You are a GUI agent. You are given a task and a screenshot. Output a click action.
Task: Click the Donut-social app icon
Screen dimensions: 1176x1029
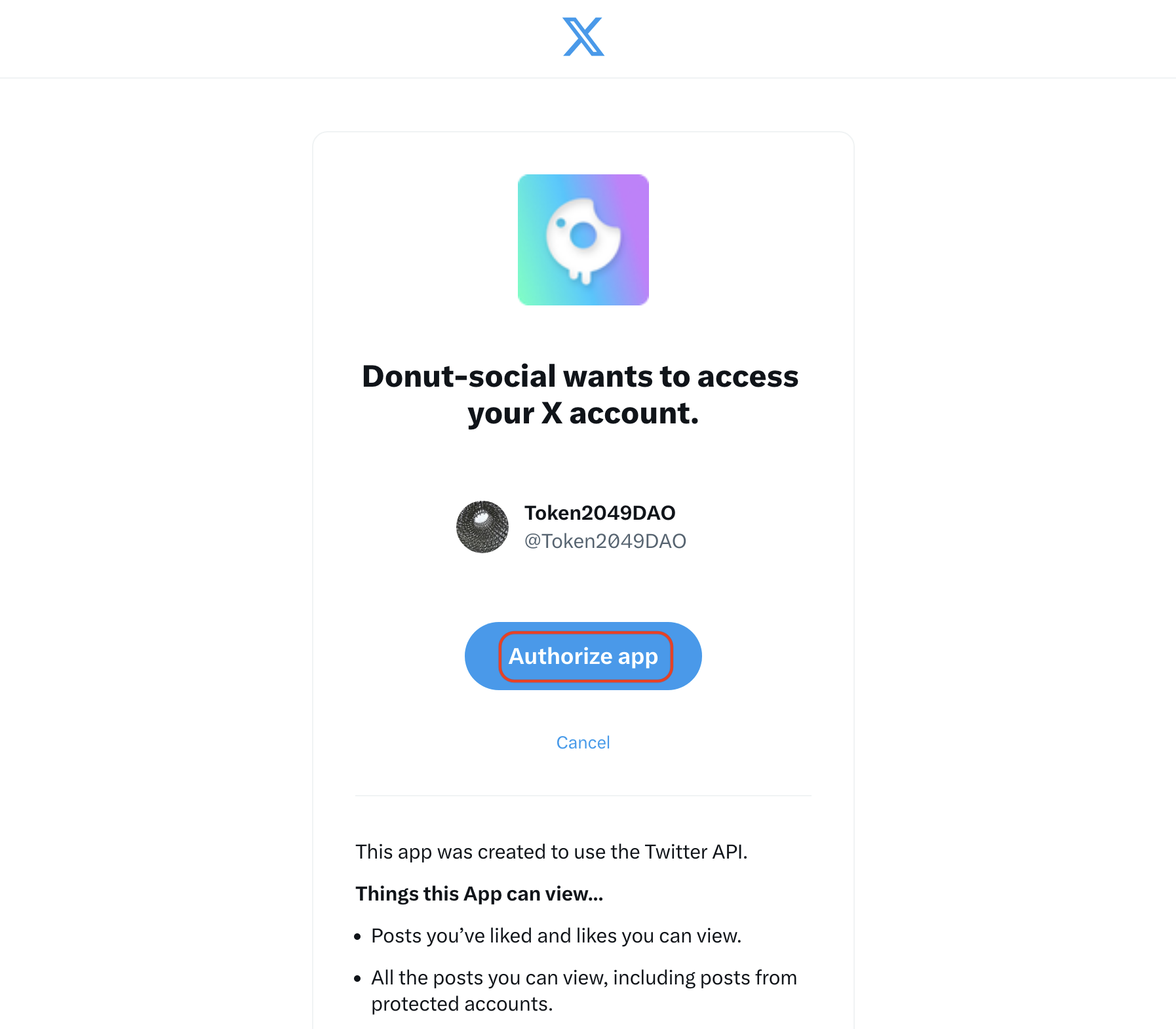click(x=583, y=240)
